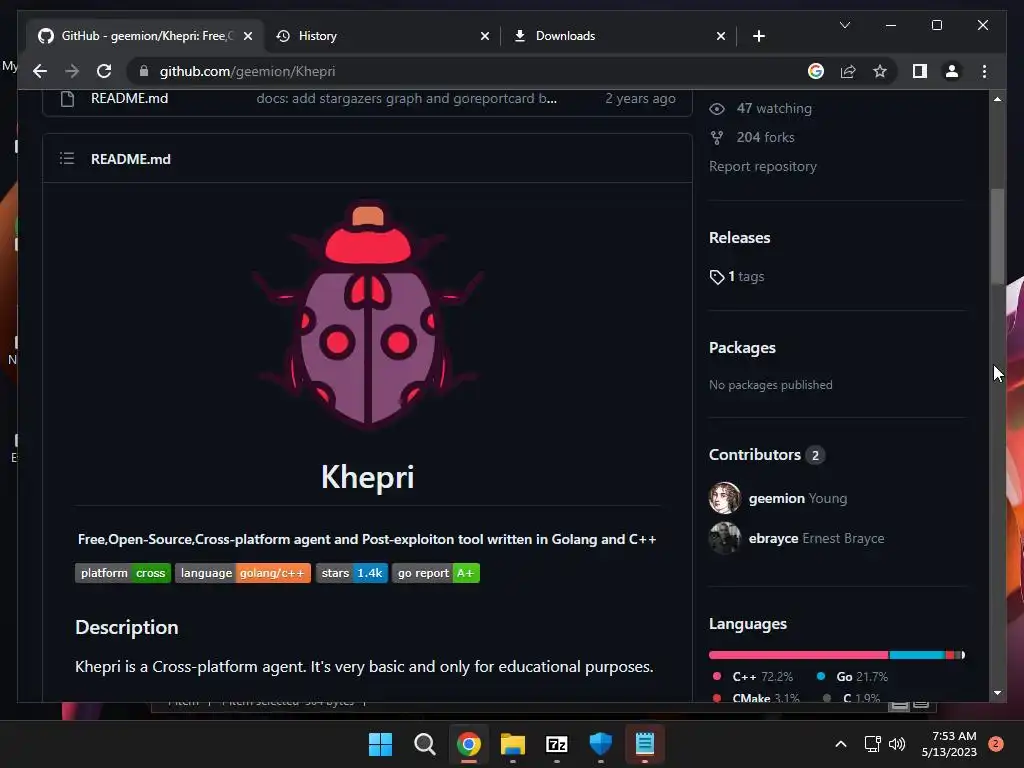Viewport: 1024px width, 768px height.
Task: Click the Report repository link
Action: tap(763, 167)
